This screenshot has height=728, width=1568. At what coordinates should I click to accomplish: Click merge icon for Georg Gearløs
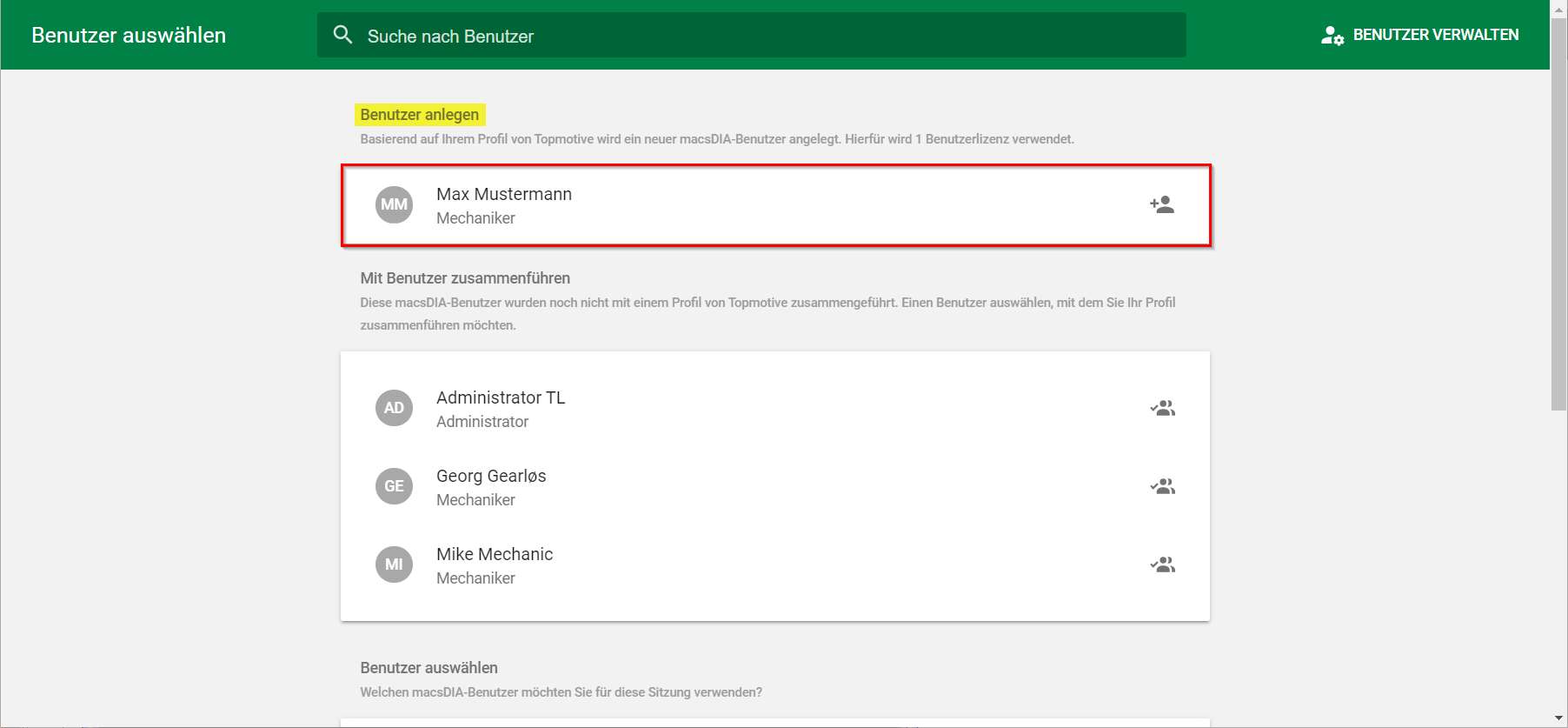click(x=1162, y=486)
